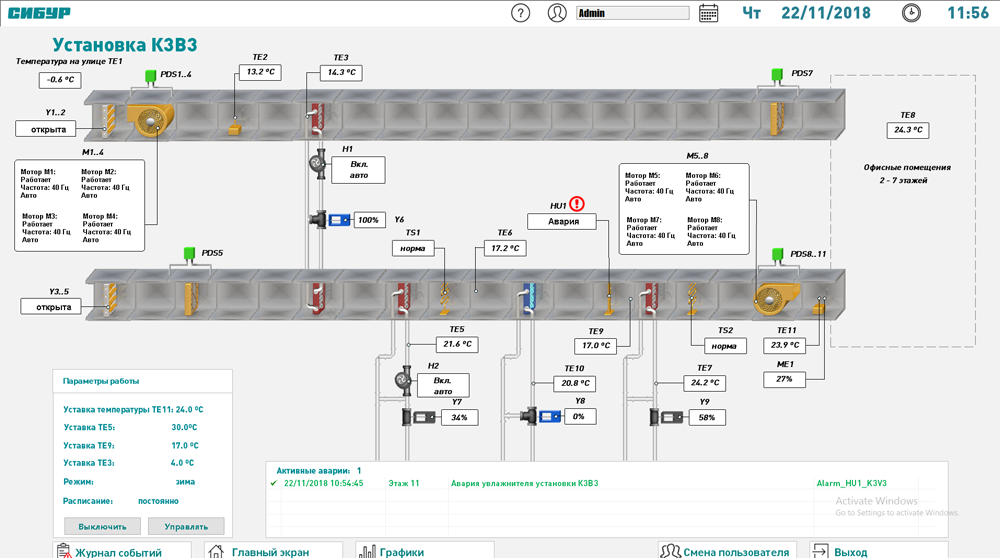Select the Y6 100% value
Screen dimensions: 1000x558
(369, 220)
